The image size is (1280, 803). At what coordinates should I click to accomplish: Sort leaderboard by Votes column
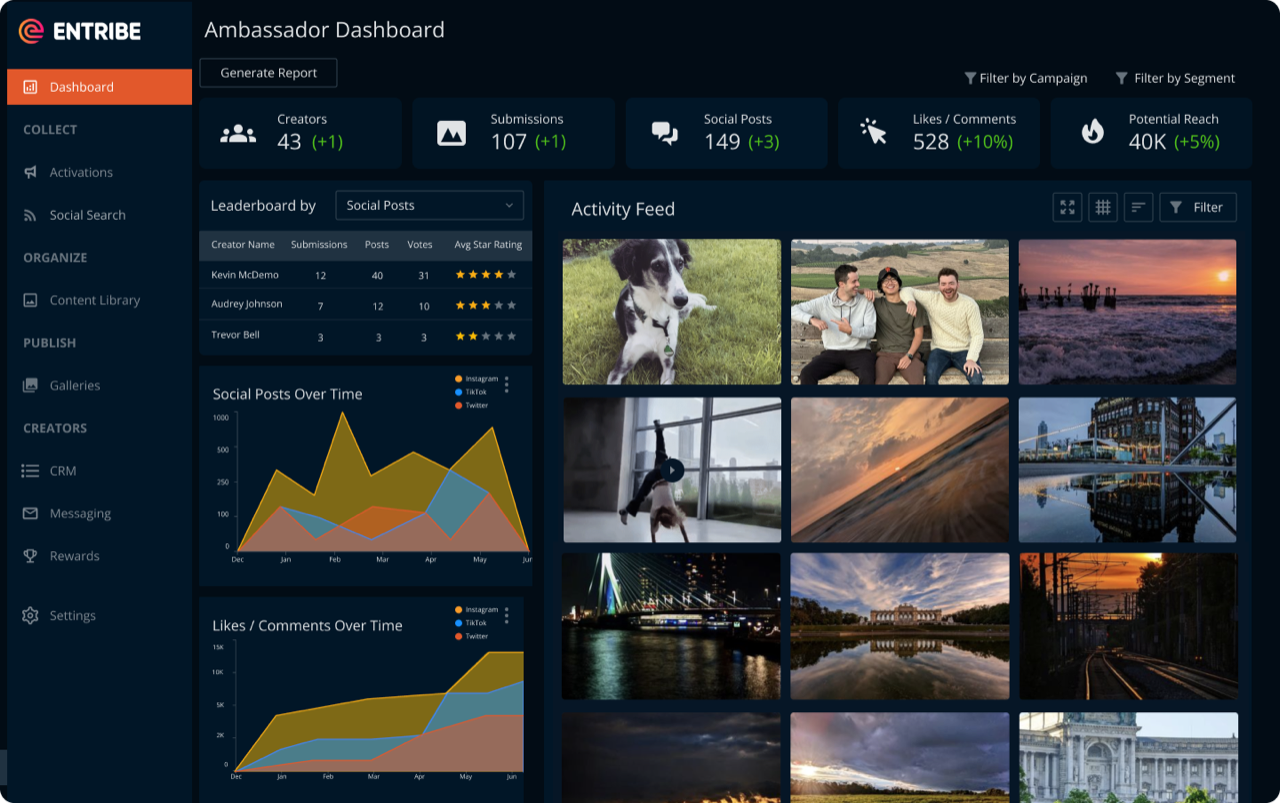tap(420, 245)
